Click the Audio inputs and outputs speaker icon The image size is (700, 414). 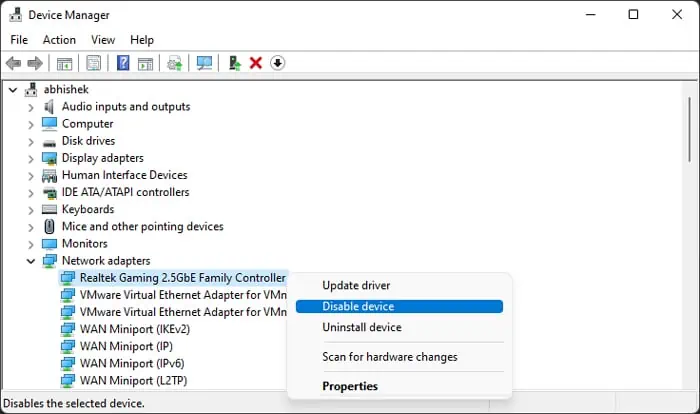click(x=49, y=107)
